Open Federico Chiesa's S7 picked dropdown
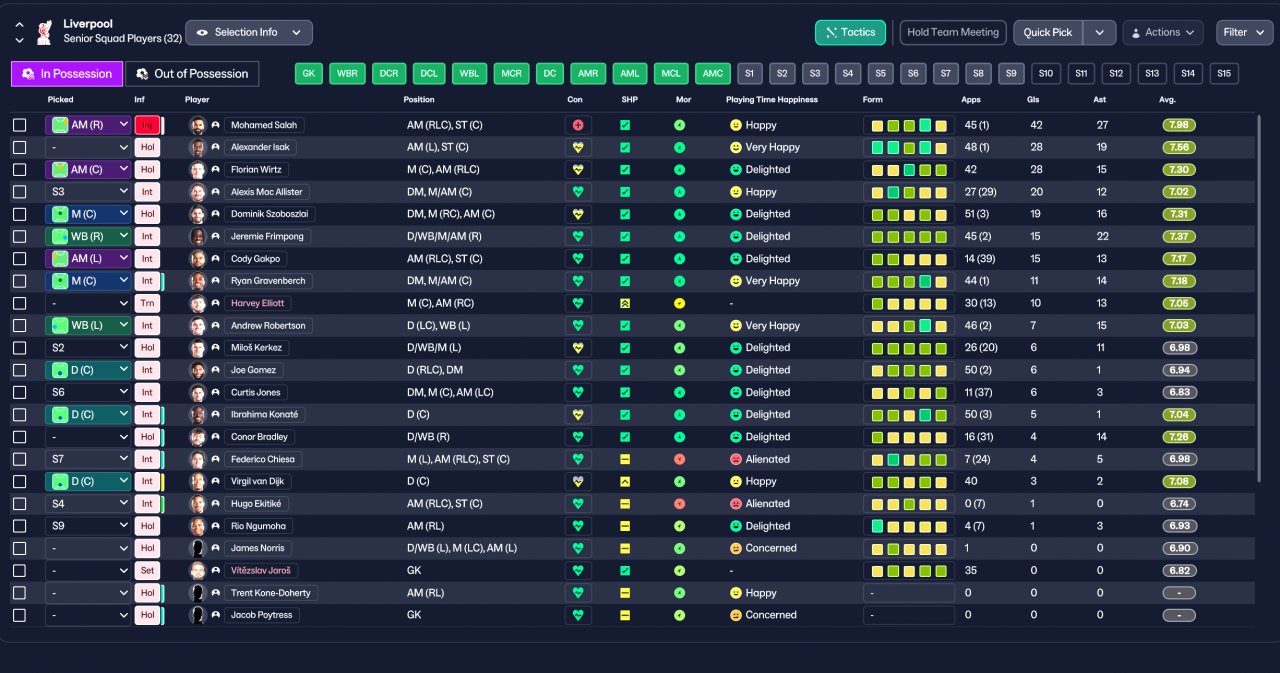This screenshot has height=673, width=1280. 88,459
